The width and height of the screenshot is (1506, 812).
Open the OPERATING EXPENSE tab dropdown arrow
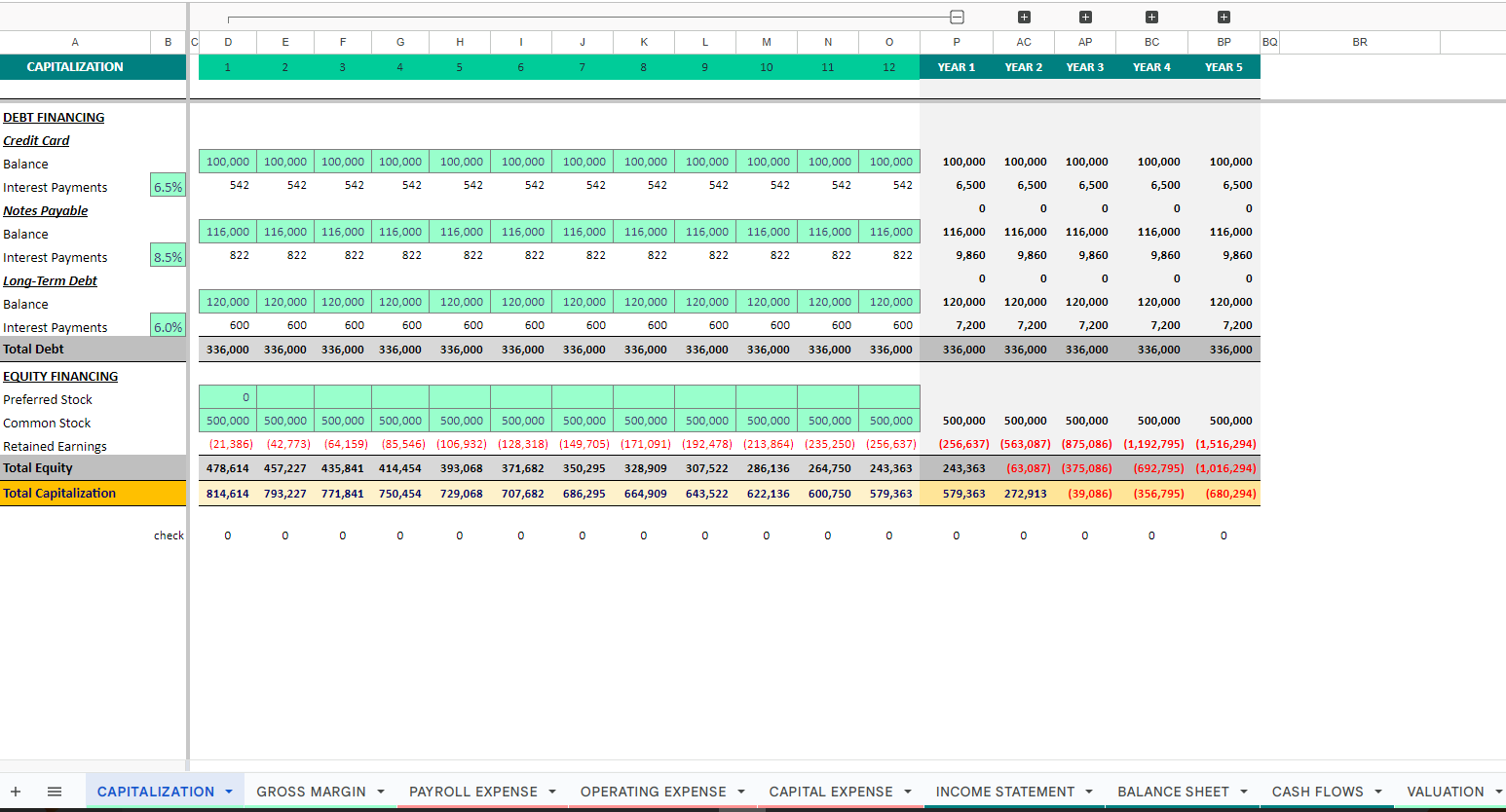click(x=741, y=792)
